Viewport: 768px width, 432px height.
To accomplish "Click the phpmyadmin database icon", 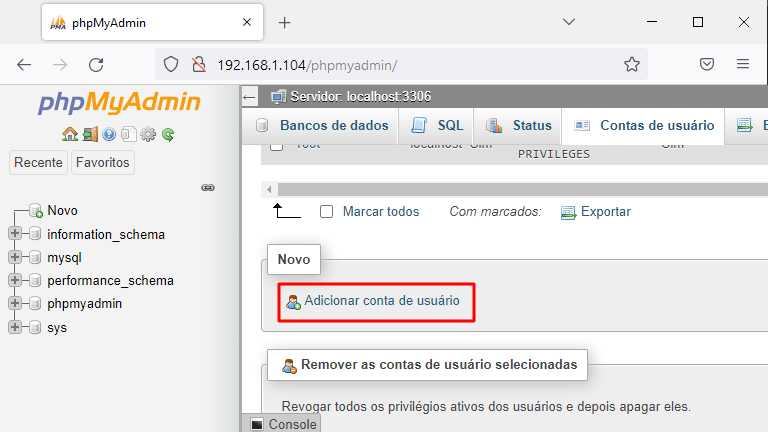I will pos(35,303).
